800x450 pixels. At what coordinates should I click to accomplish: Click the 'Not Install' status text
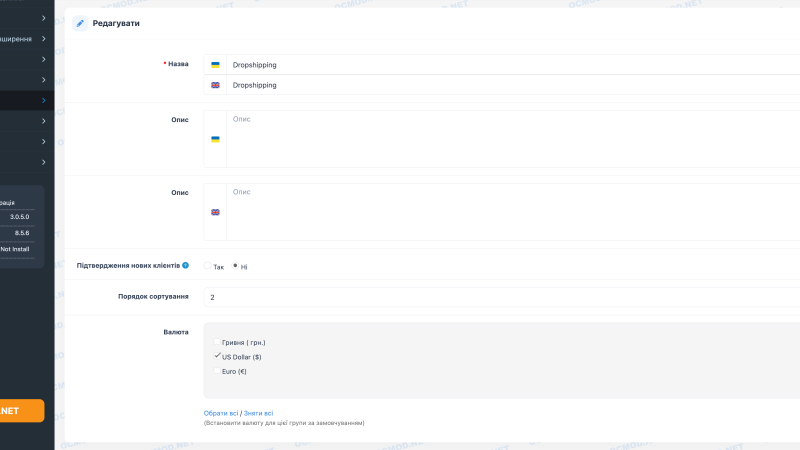[x=15, y=249]
